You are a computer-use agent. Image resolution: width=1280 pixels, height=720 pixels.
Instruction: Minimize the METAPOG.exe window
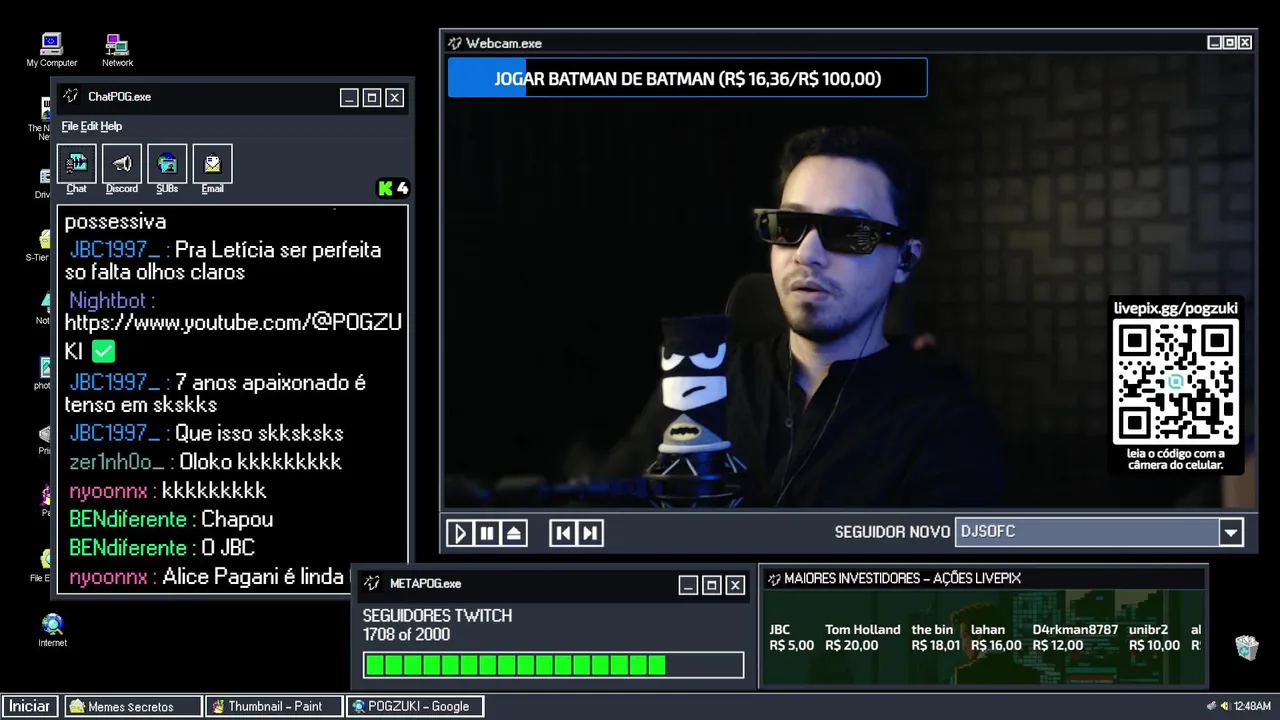click(687, 585)
